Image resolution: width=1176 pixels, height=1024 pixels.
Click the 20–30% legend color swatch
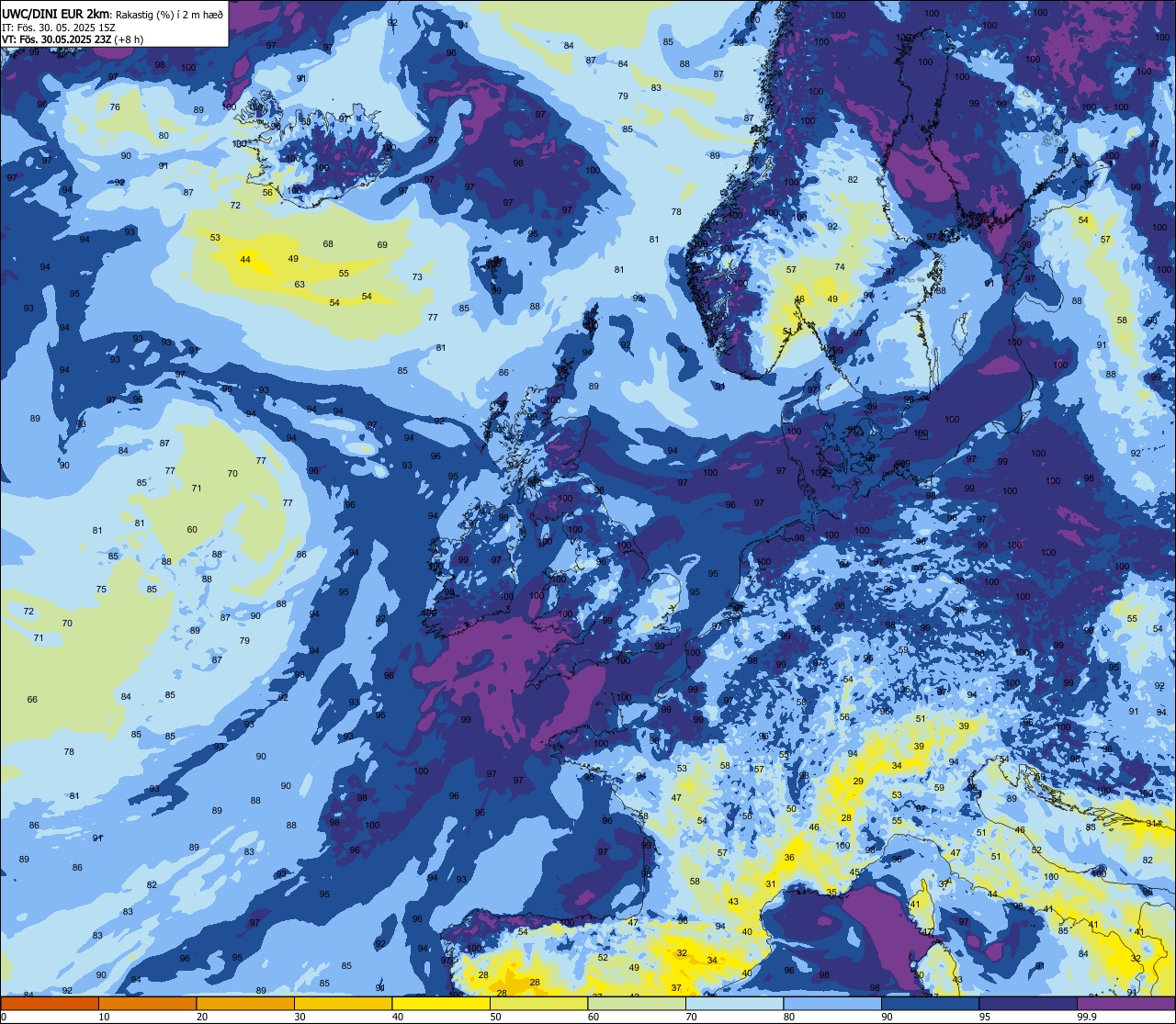tap(245, 1003)
